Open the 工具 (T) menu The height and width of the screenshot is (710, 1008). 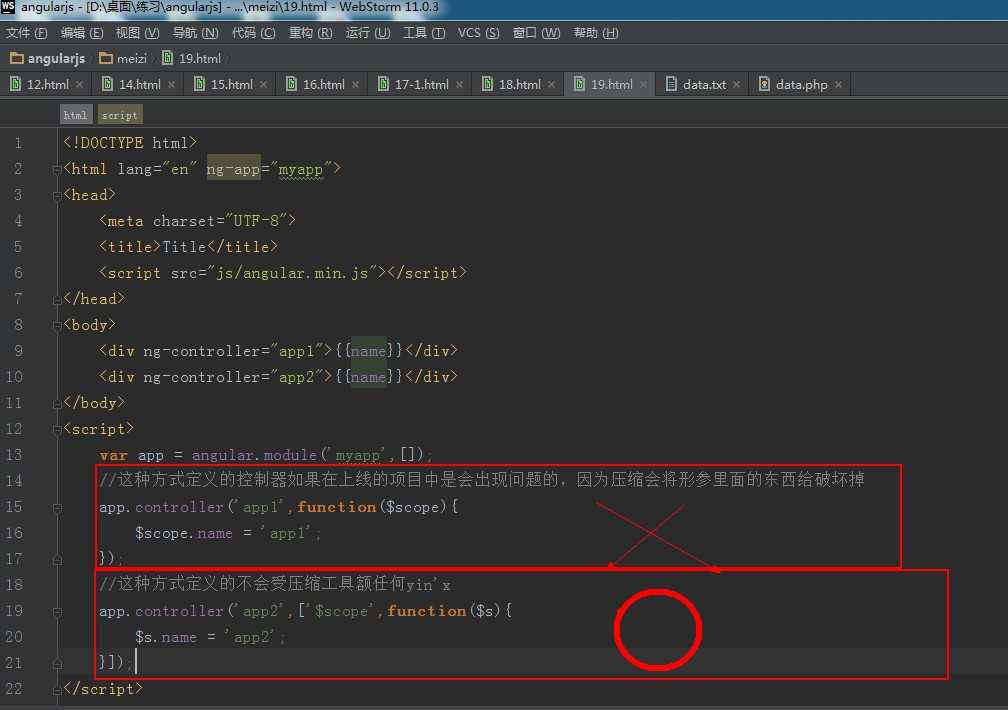pos(424,33)
